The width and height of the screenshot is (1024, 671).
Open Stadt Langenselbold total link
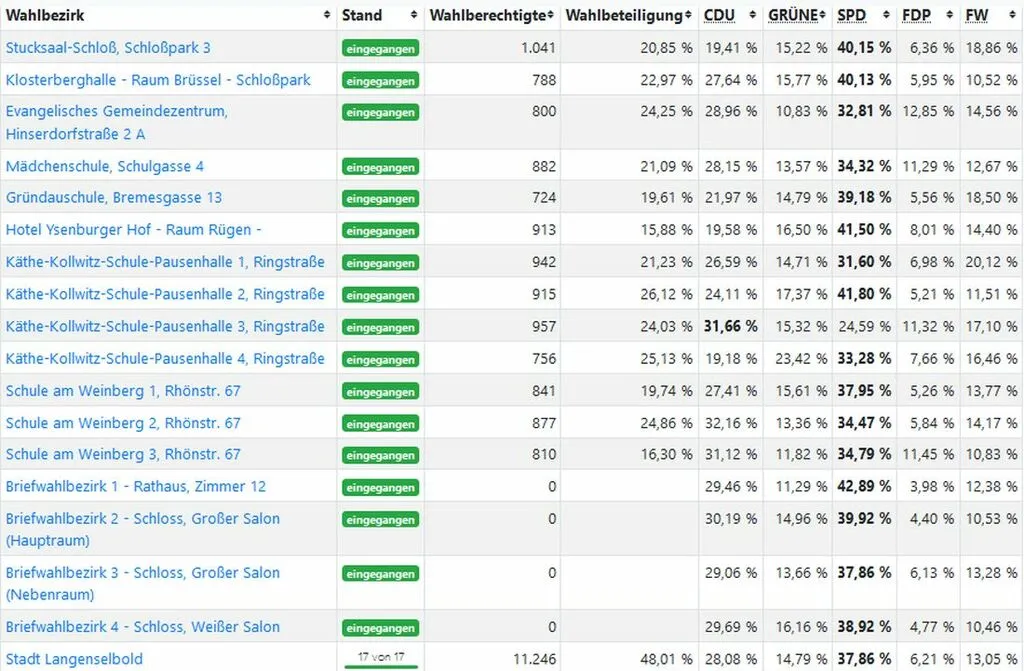pyautogui.click(x=74, y=659)
